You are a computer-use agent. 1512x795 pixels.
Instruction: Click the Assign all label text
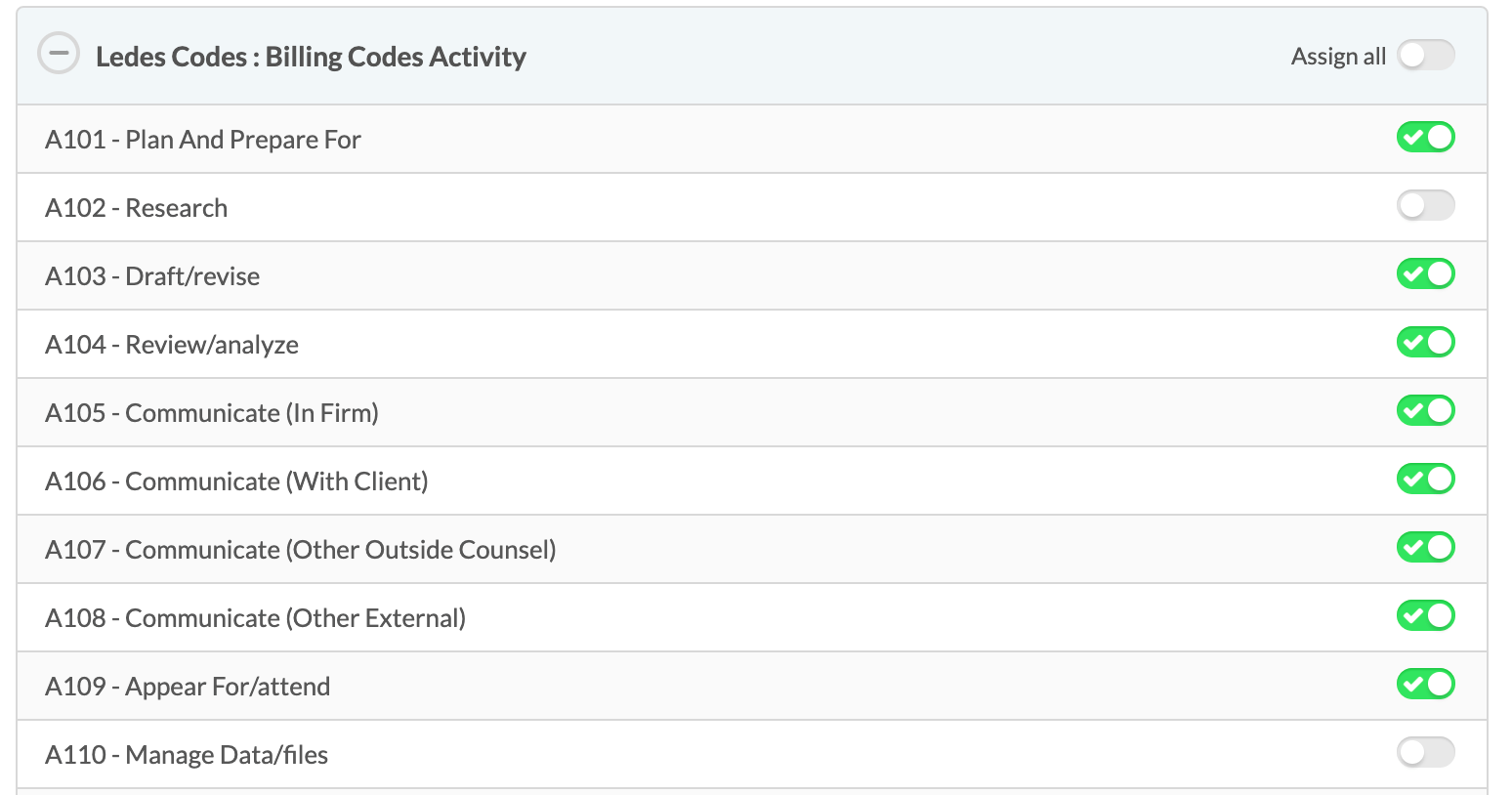[1338, 57]
